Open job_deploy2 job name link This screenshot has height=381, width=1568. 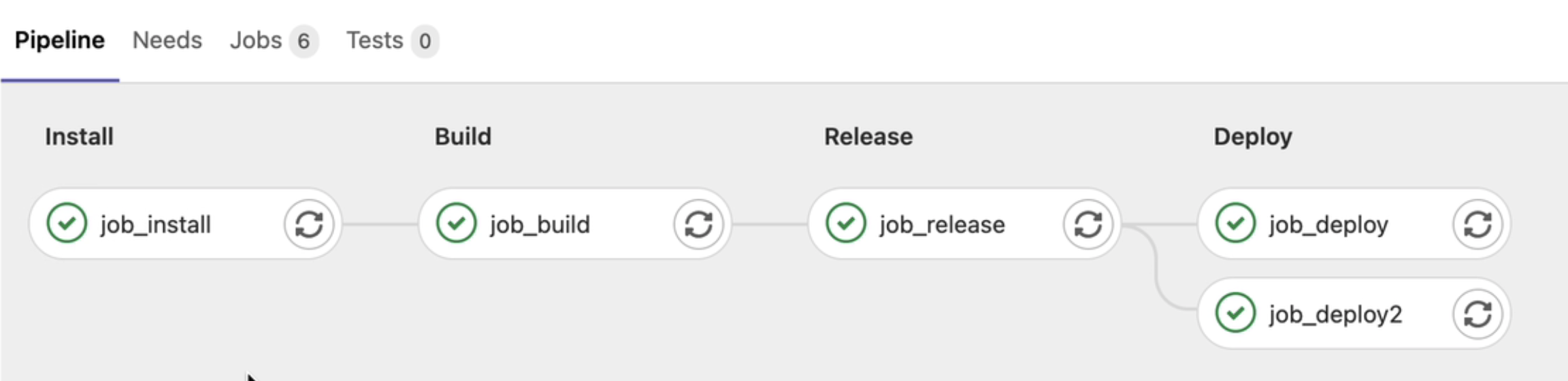coord(1335,314)
